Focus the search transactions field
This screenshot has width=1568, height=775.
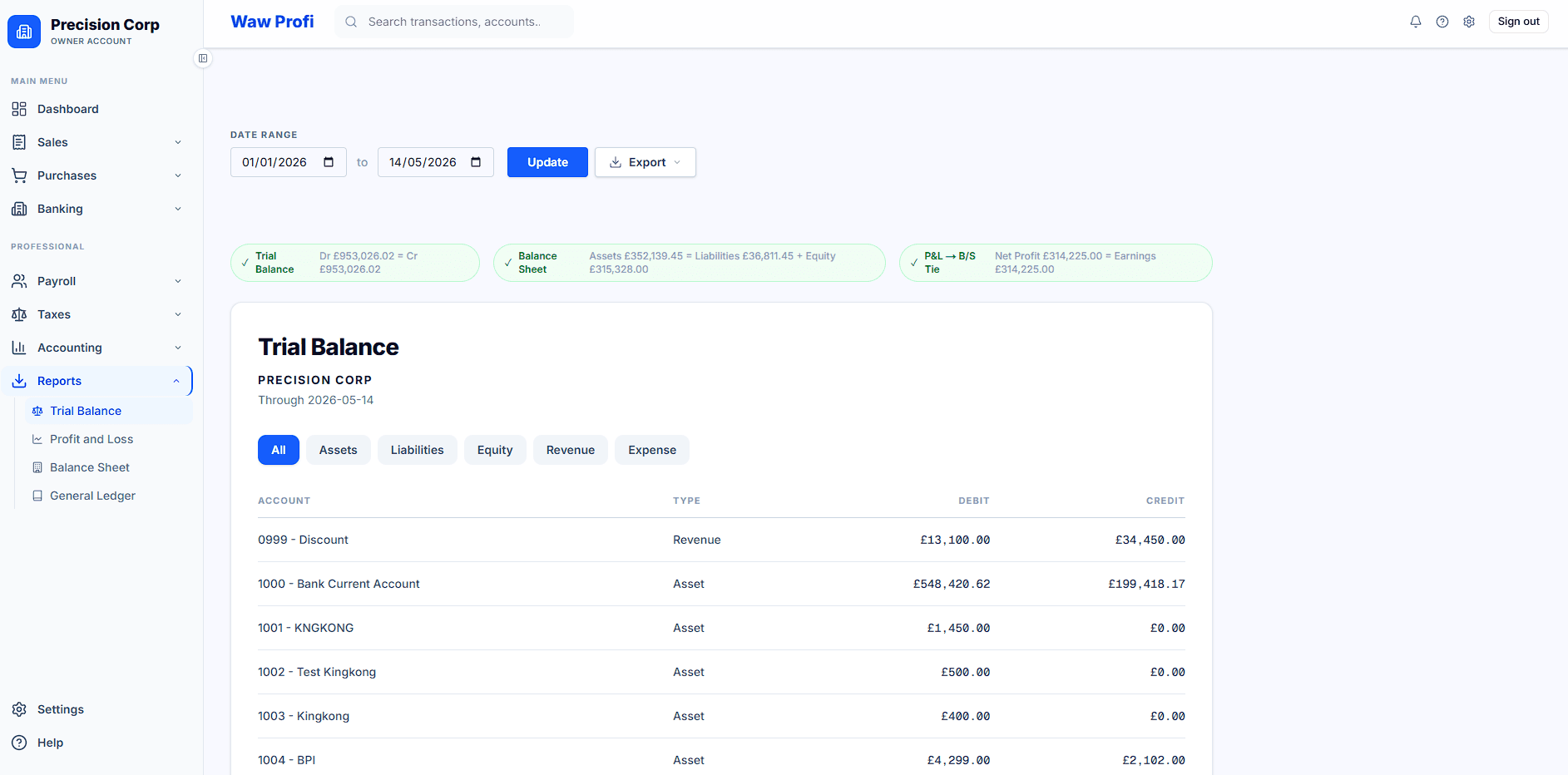coord(454,22)
